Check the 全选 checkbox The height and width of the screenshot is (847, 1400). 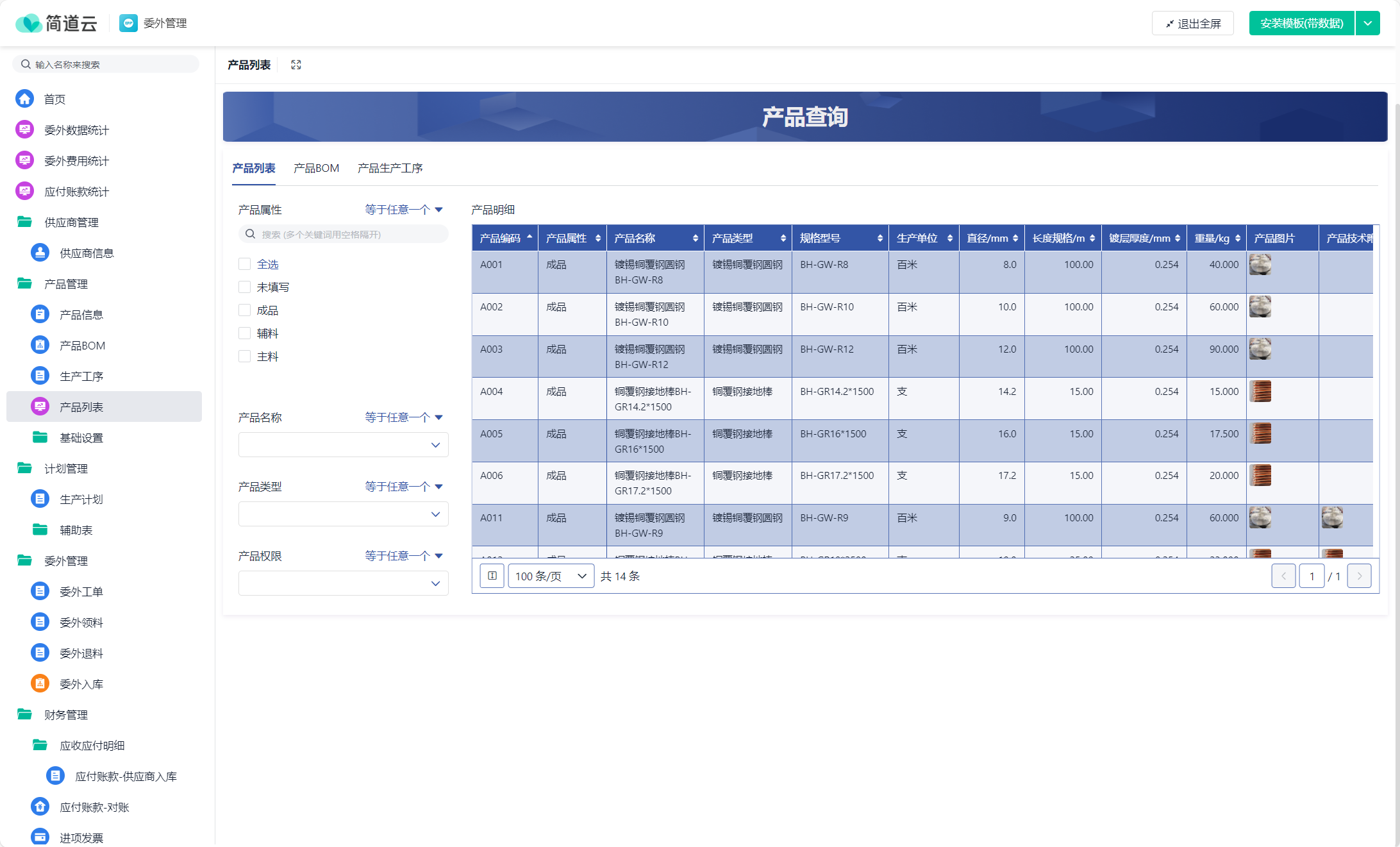coord(244,264)
